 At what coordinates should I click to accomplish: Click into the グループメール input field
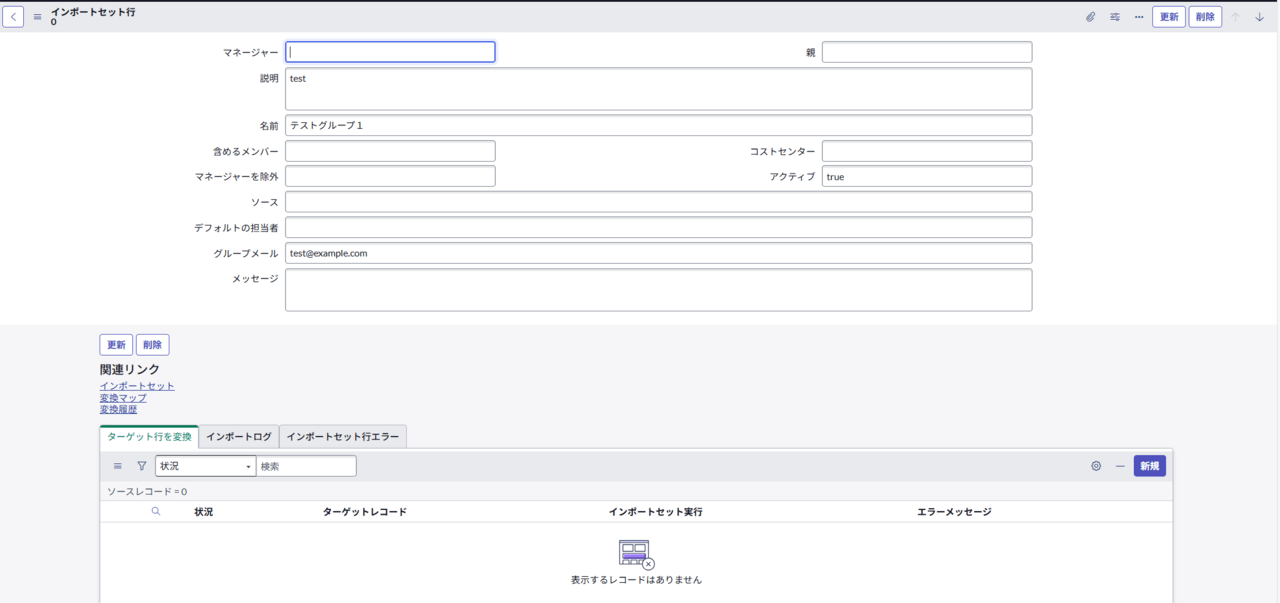(658, 254)
